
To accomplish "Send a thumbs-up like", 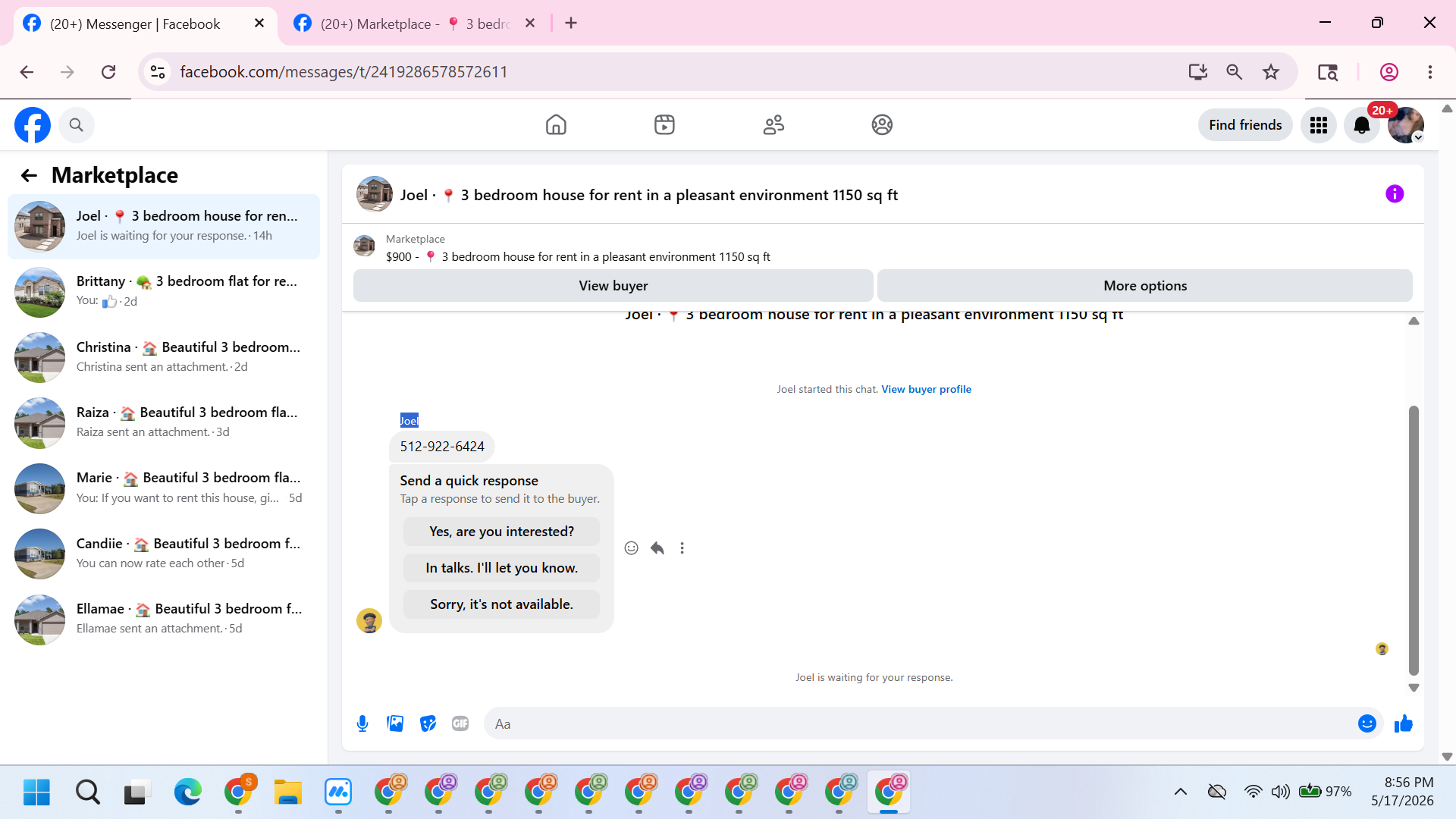I will pyautogui.click(x=1404, y=724).
